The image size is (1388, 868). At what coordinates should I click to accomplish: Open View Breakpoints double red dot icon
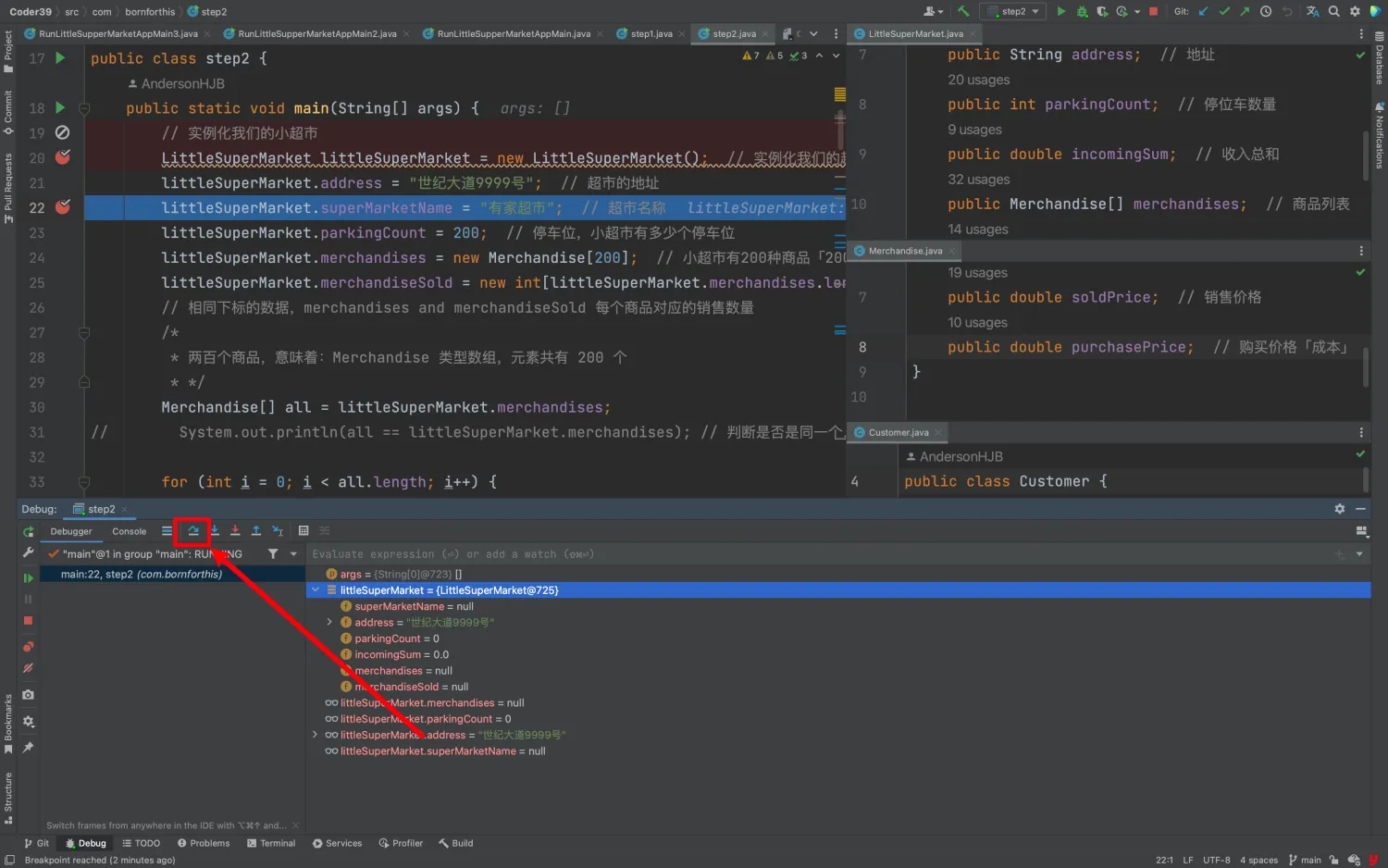pyautogui.click(x=29, y=646)
